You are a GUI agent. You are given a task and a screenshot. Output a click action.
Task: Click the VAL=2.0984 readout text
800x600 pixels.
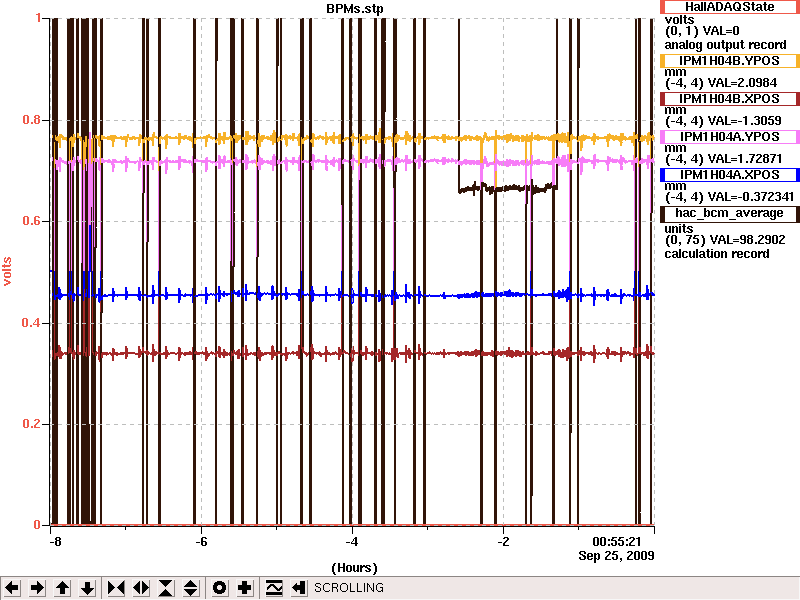click(x=740, y=83)
